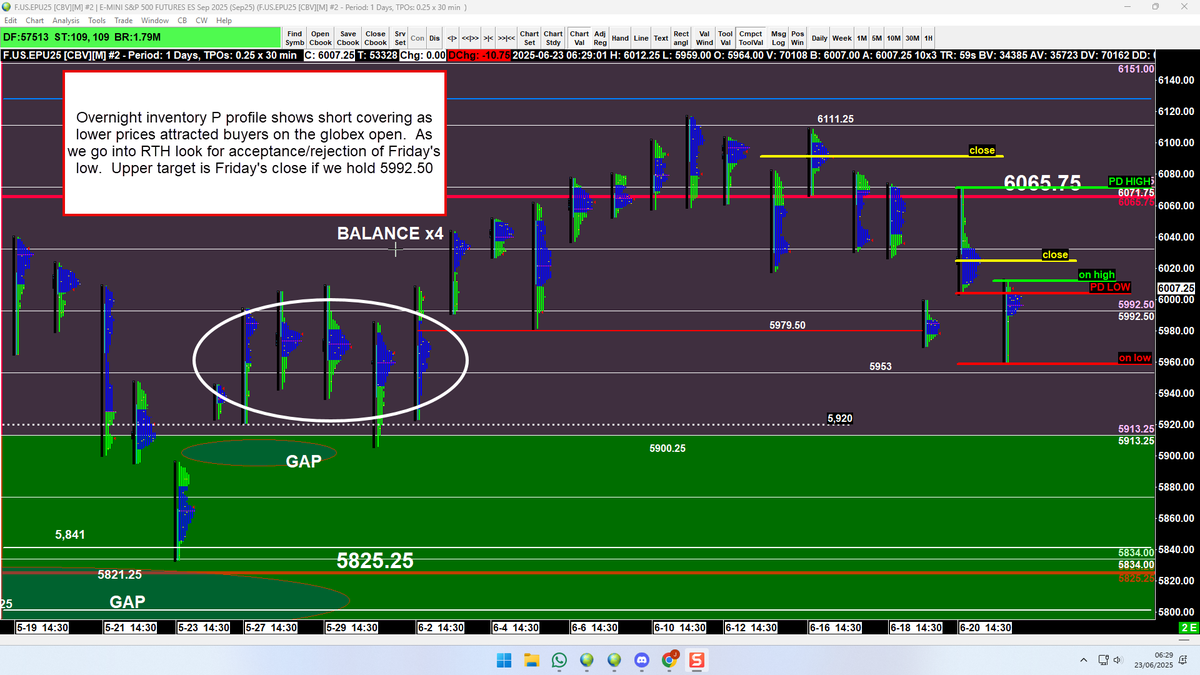This screenshot has width=1200, height=675.
Task: Click the 5979.50 level label
Action: point(788,325)
